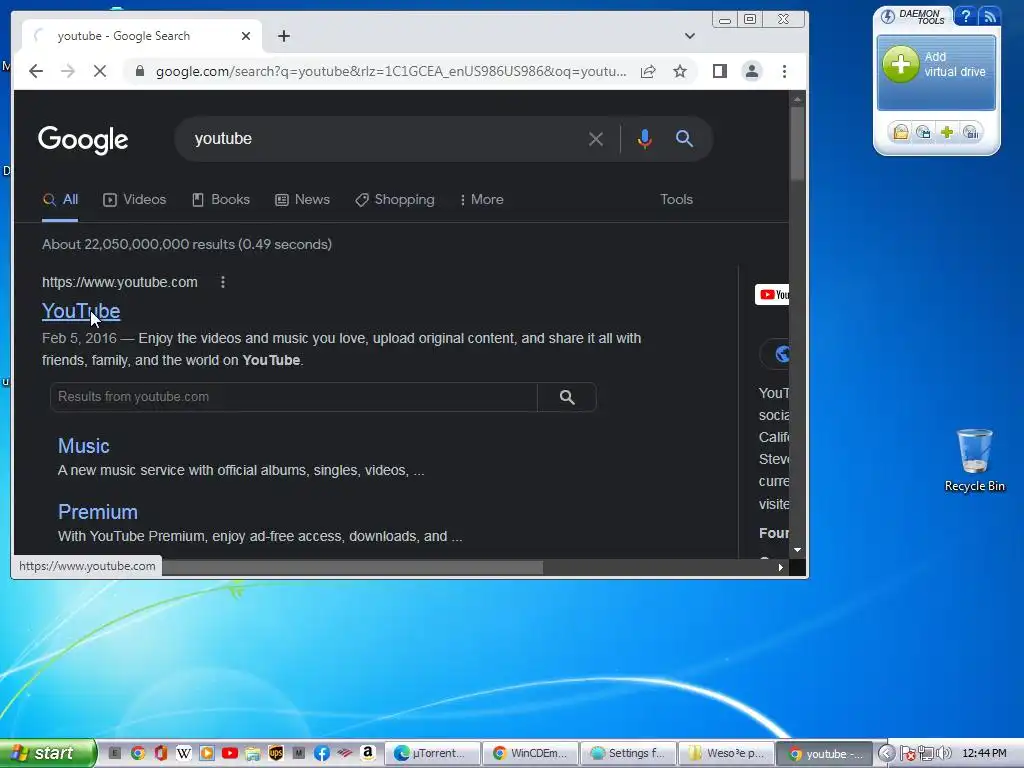Image resolution: width=1024 pixels, height=768 pixels.
Task: Close the youtube - Google Search tab
Action: click(246, 36)
